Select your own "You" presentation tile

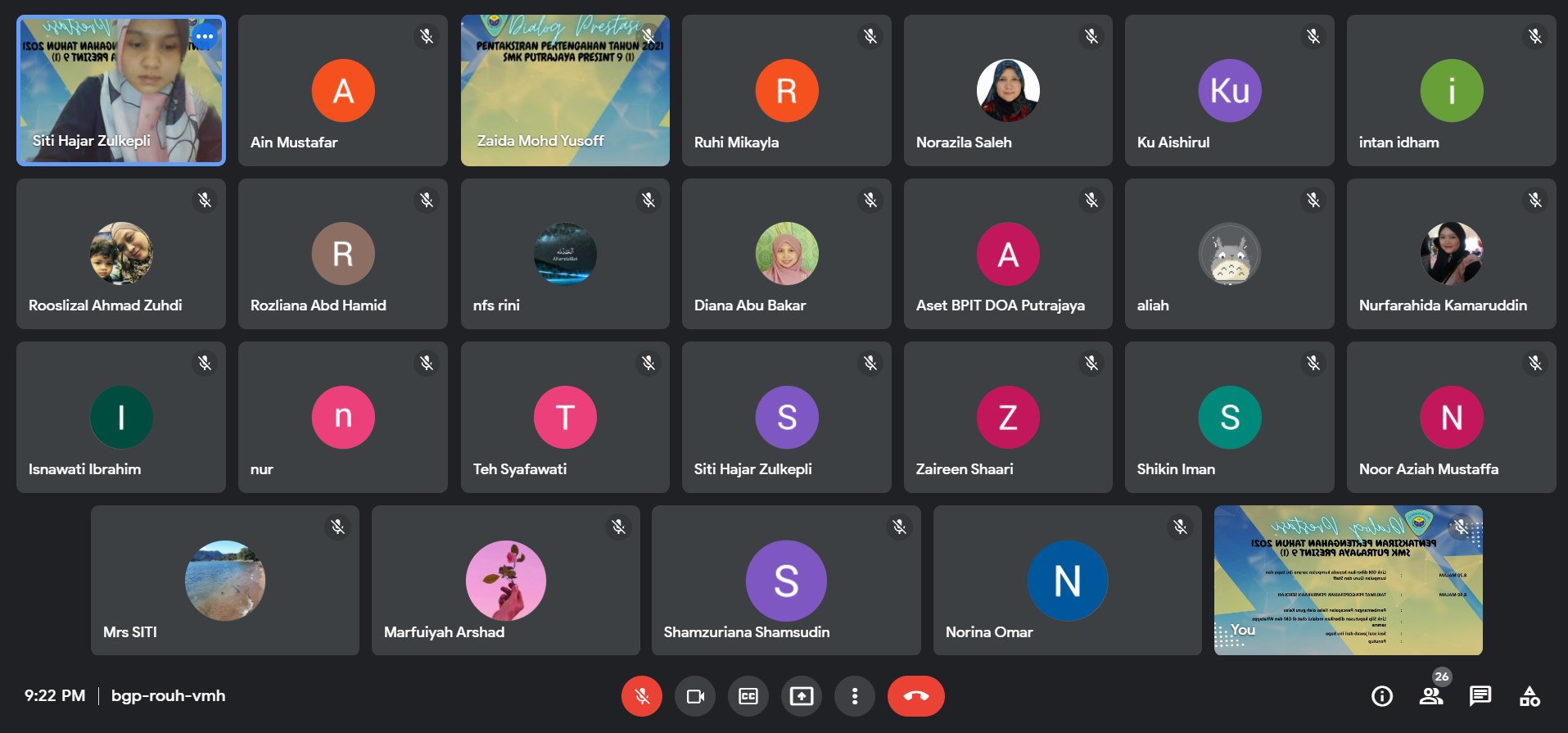[1349, 580]
